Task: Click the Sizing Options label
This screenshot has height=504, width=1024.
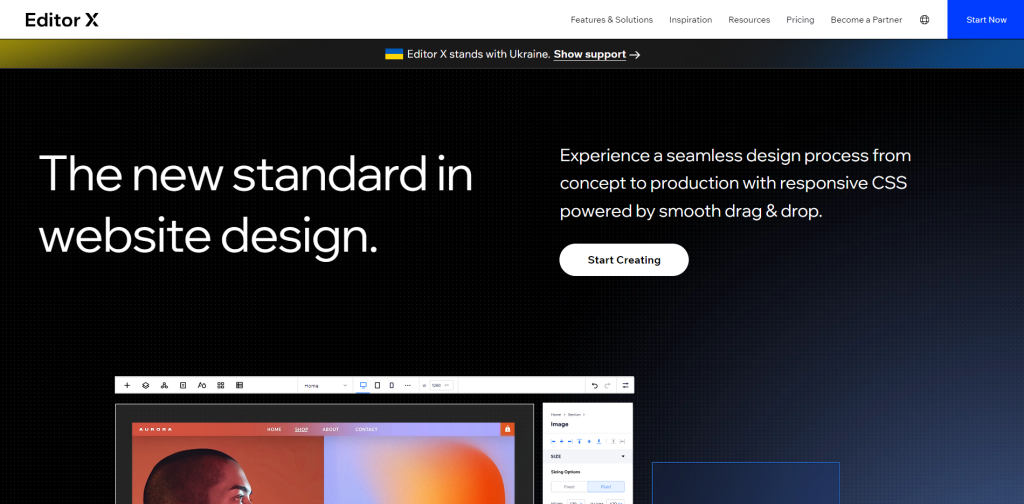Action: coord(566,471)
